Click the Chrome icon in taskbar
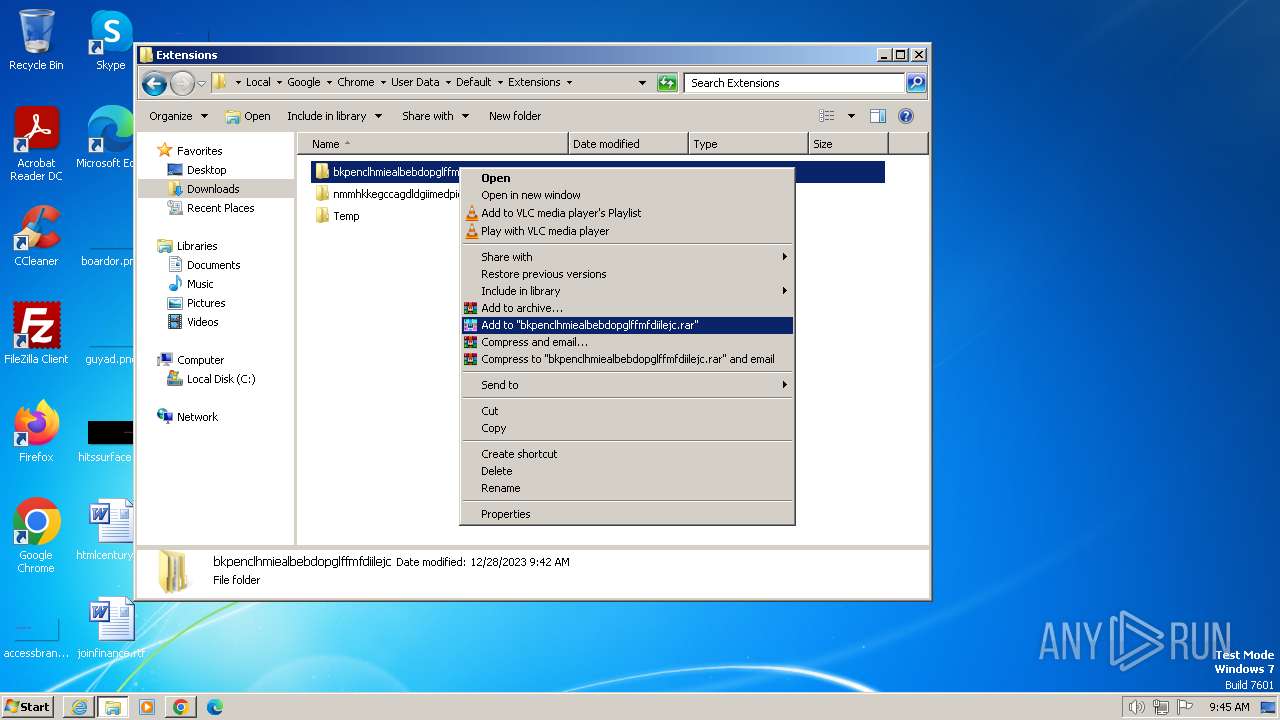The width and height of the screenshot is (1280, 720). pos(181,707)
